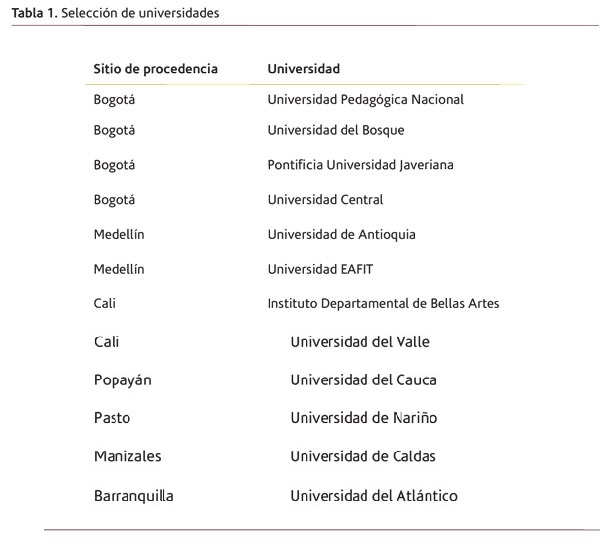The image size is (600, 550).
Task: Click Instituto Departamental de Bellas Artes
Action: pos(383,304)
